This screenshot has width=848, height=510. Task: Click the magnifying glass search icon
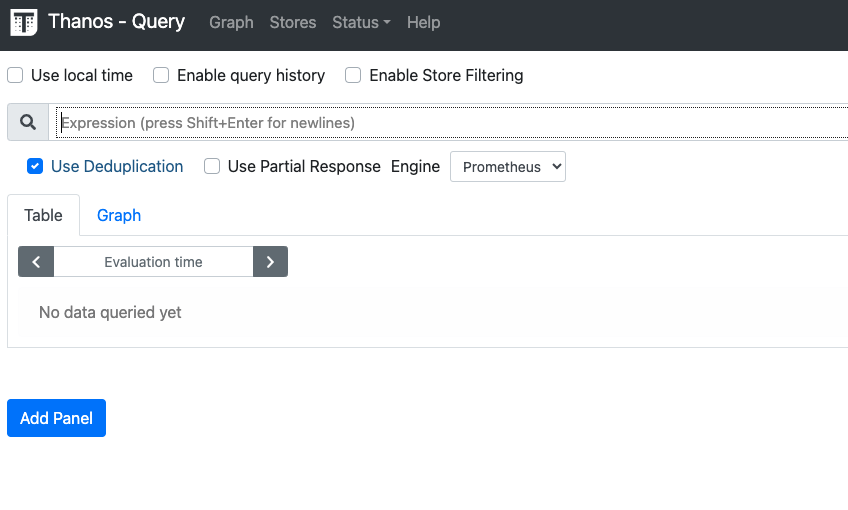click(x=28, y=122)
